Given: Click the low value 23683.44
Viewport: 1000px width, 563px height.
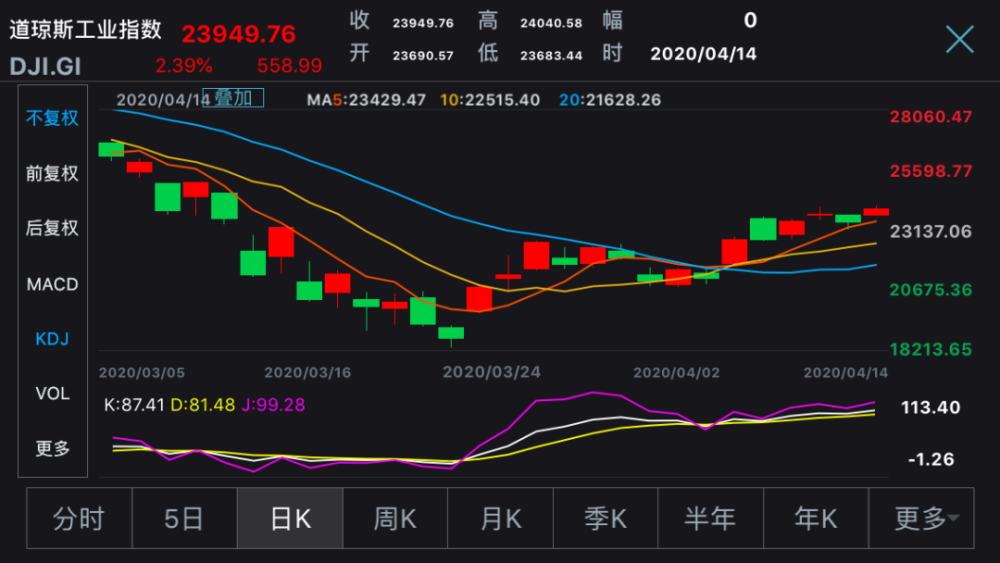Looking at the screenshot, I should click(551, 55).
